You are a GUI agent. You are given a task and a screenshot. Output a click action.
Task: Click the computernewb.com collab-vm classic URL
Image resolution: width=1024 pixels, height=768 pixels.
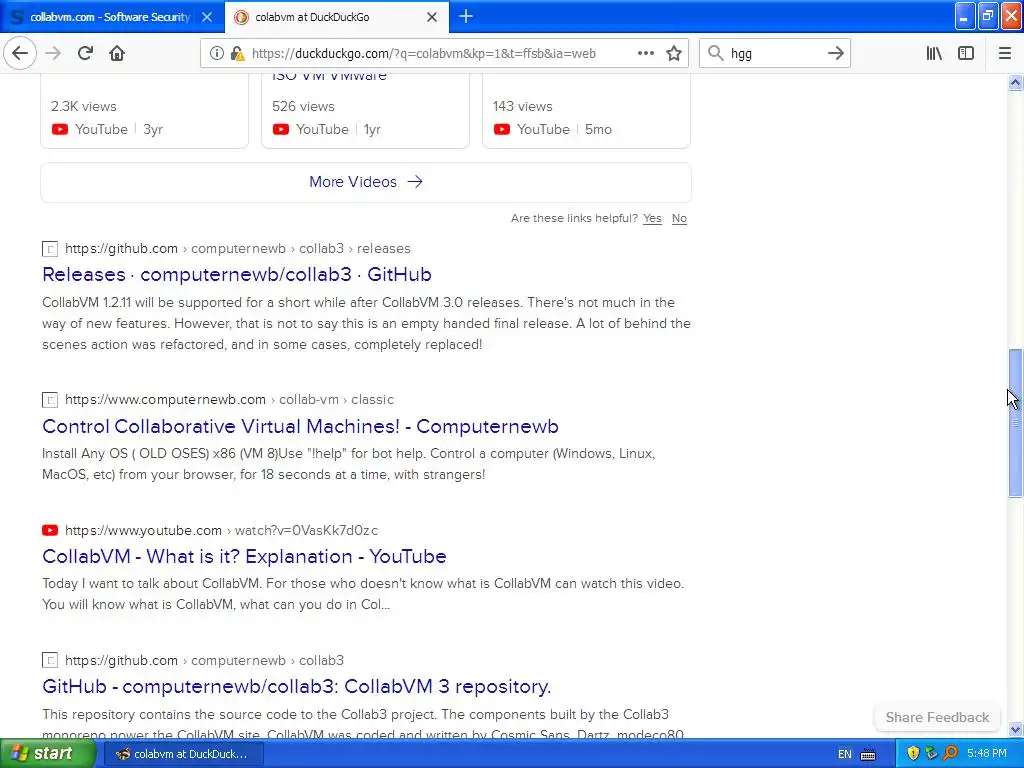pyautogui.click(x=229, y=399)
